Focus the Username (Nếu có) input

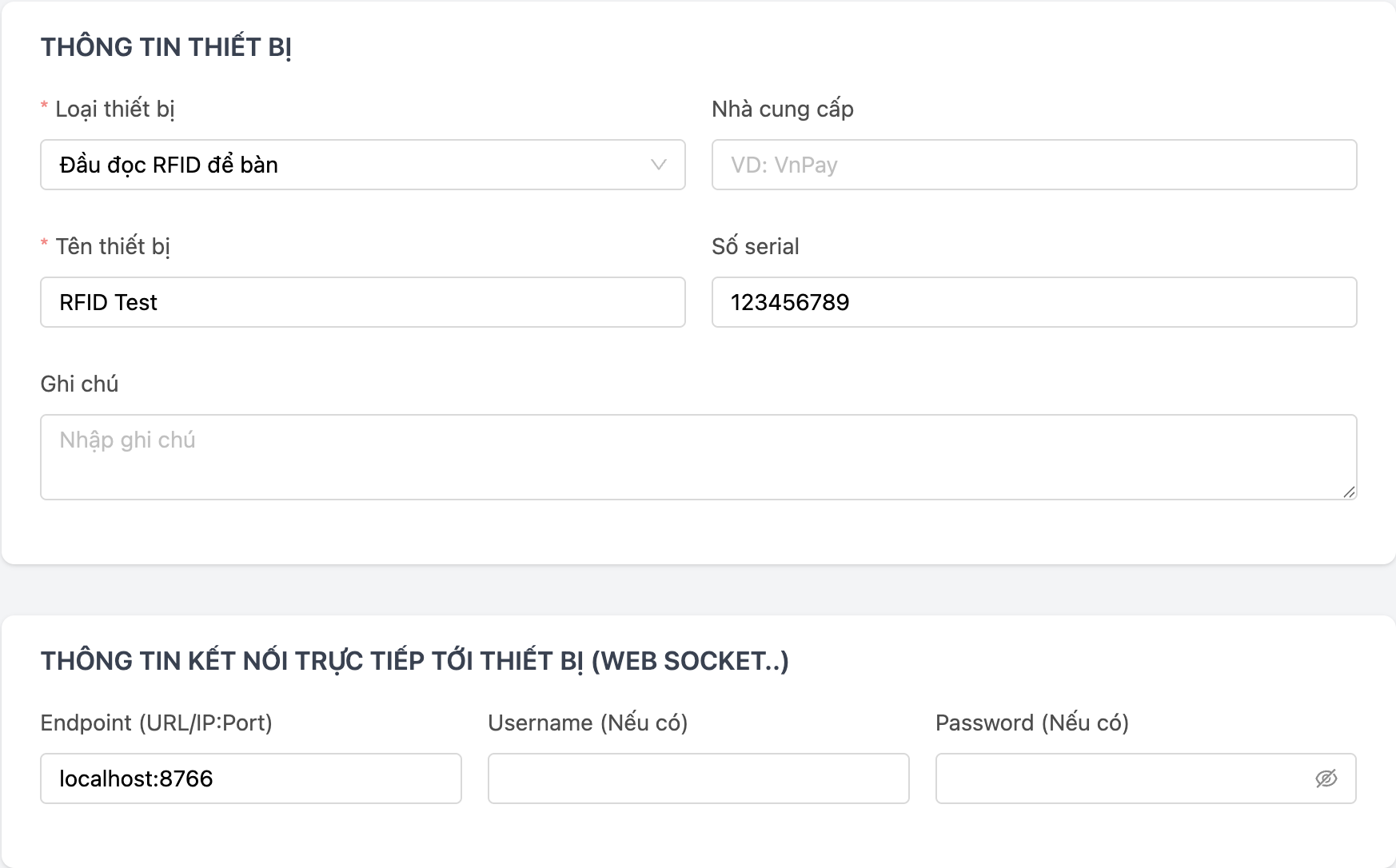698,778
